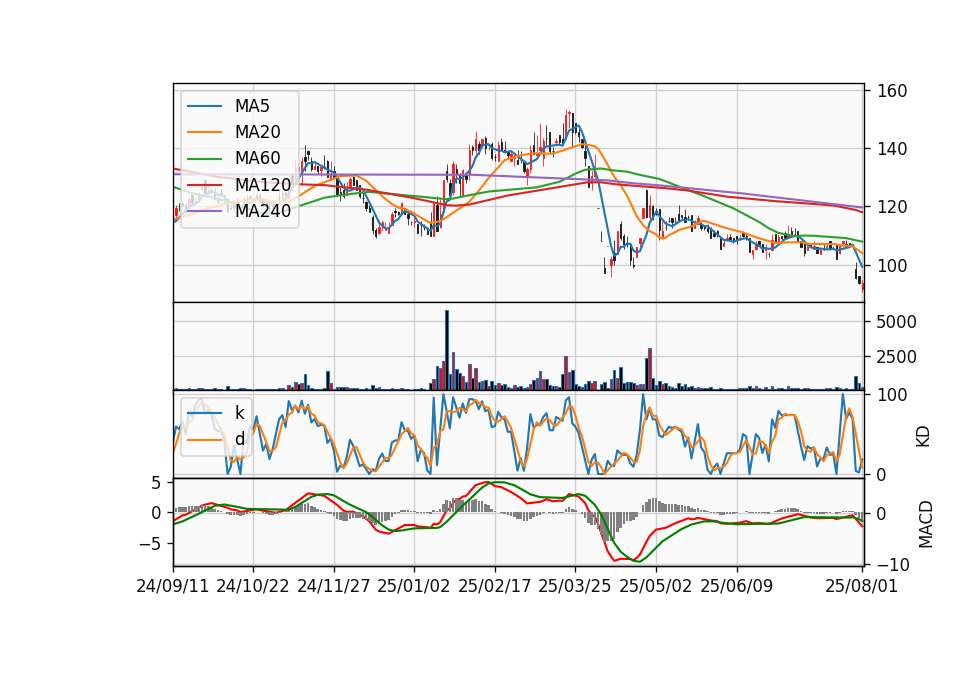Click the green MA60 legend line

[x=204, y=159]
